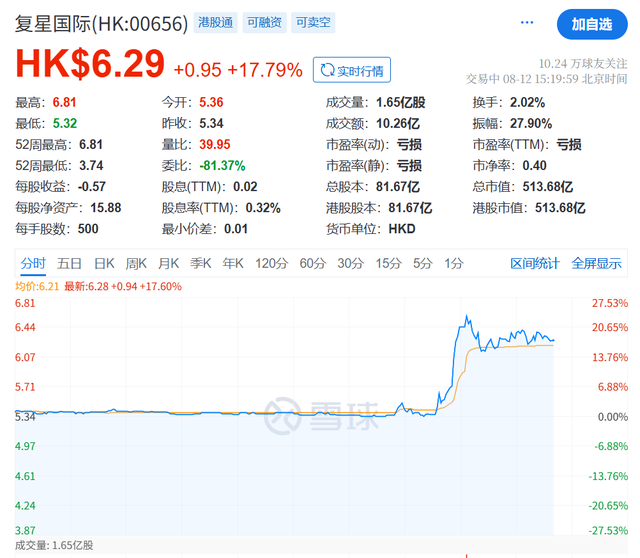Click the 52周最低 value 3.74

91,165
